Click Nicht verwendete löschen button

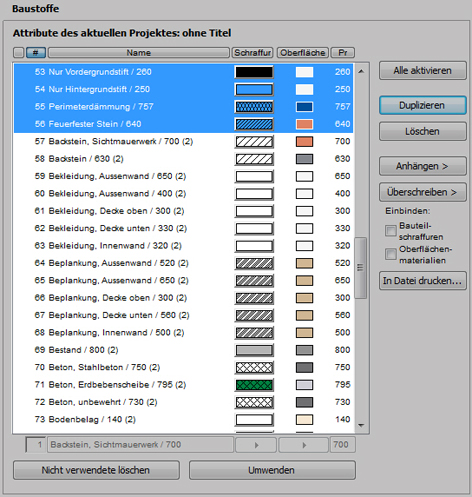pos(96,470)
